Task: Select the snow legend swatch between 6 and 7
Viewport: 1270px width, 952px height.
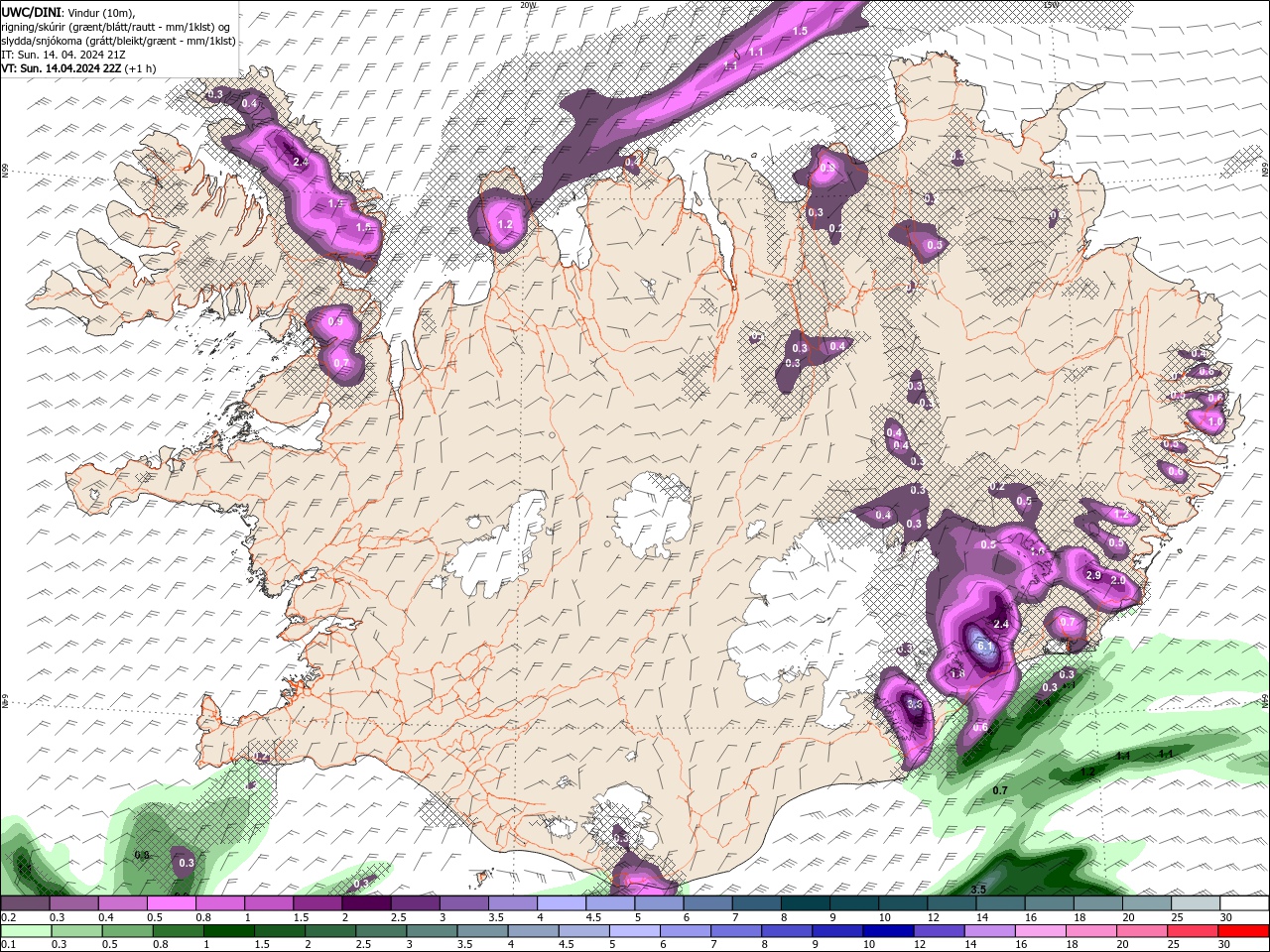Action: [707, 903]
